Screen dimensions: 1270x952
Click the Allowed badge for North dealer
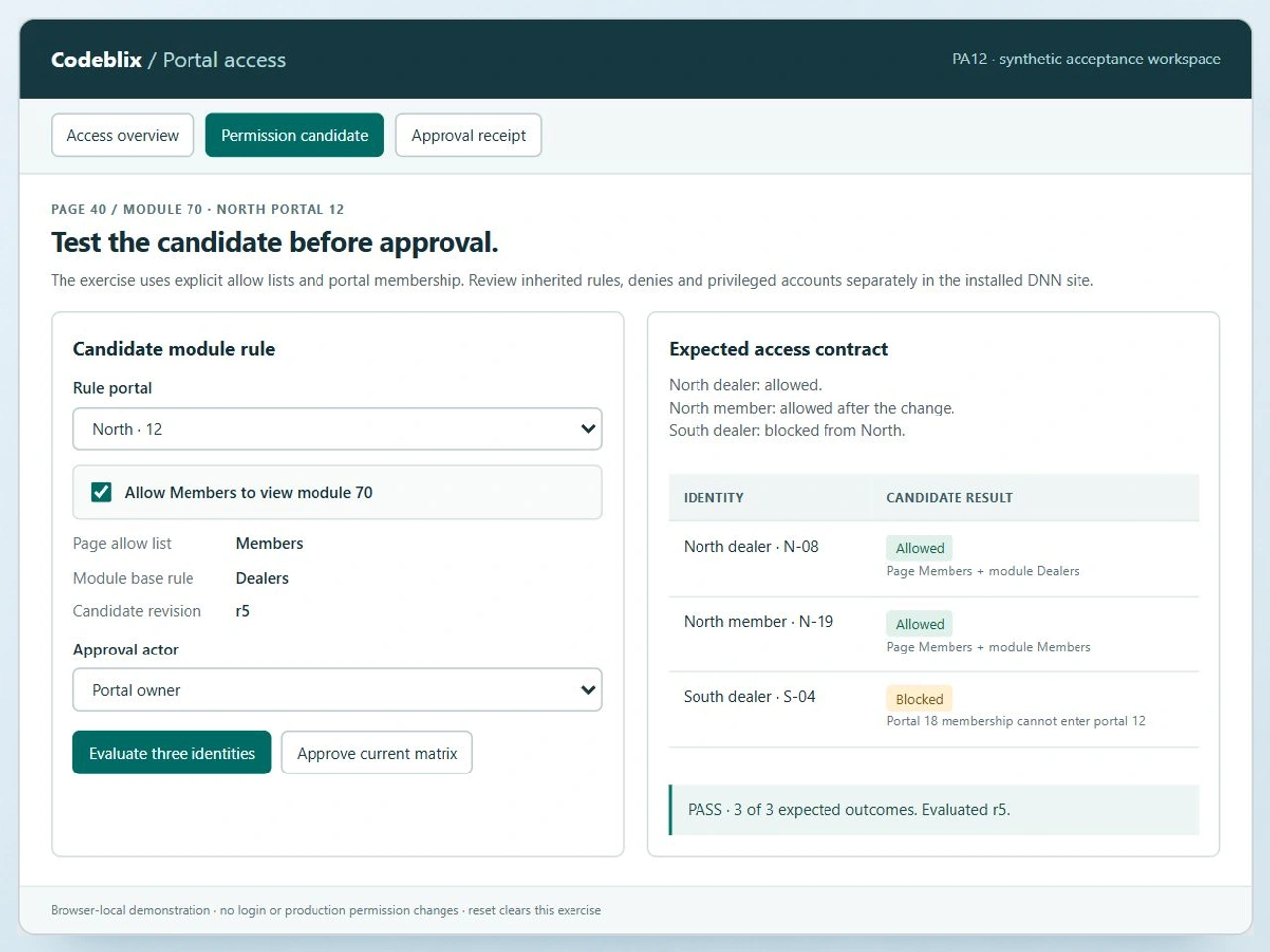tap(920, 548)
